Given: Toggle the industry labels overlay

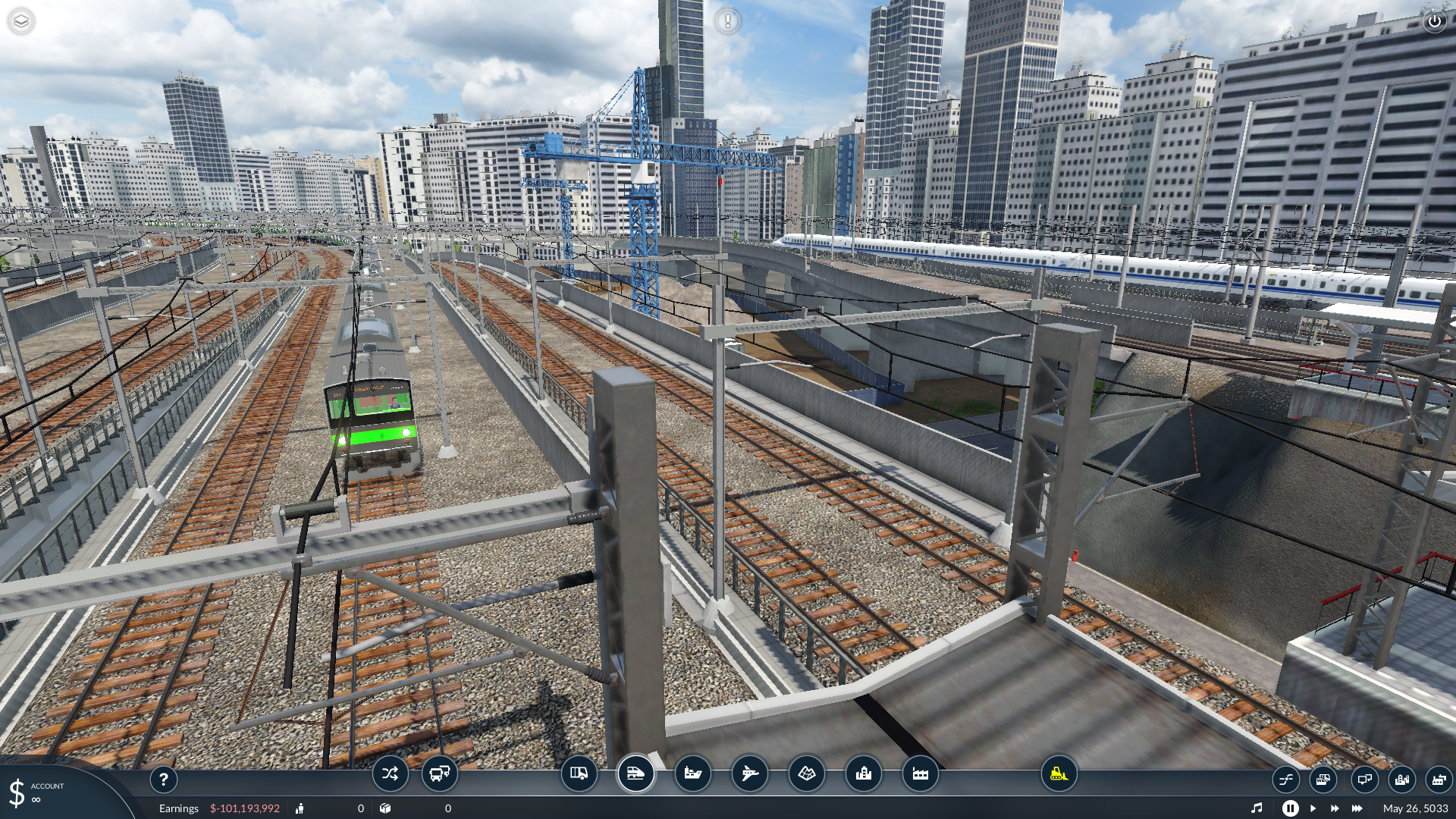Looking at the screenshot, I should (1439, 779).
